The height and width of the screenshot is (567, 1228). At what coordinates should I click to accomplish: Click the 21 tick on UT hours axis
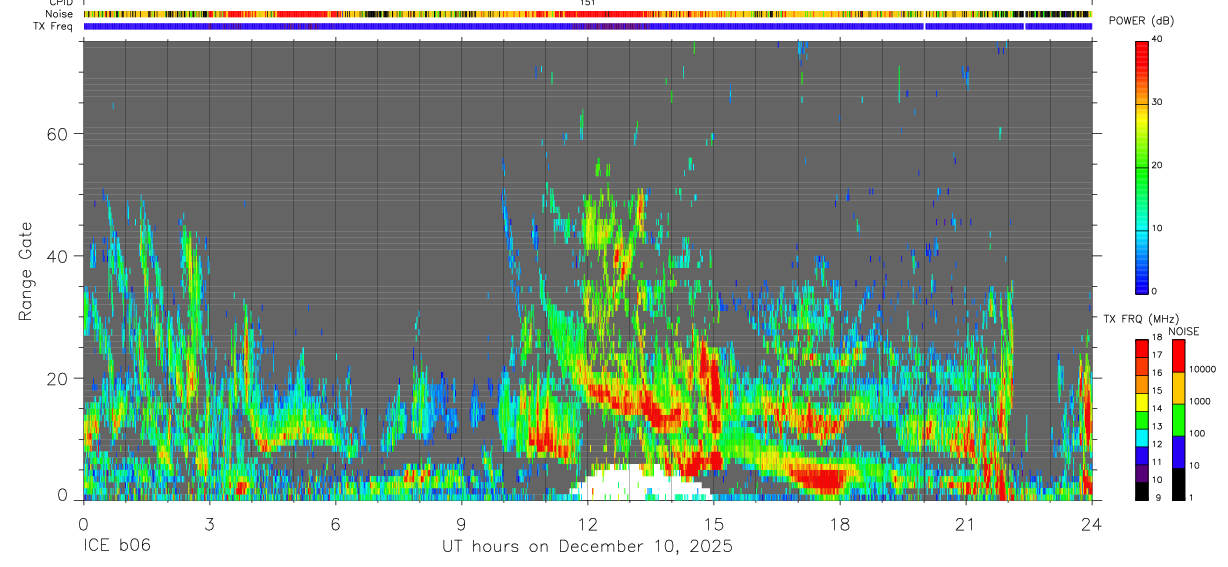[x=966, y=524]
